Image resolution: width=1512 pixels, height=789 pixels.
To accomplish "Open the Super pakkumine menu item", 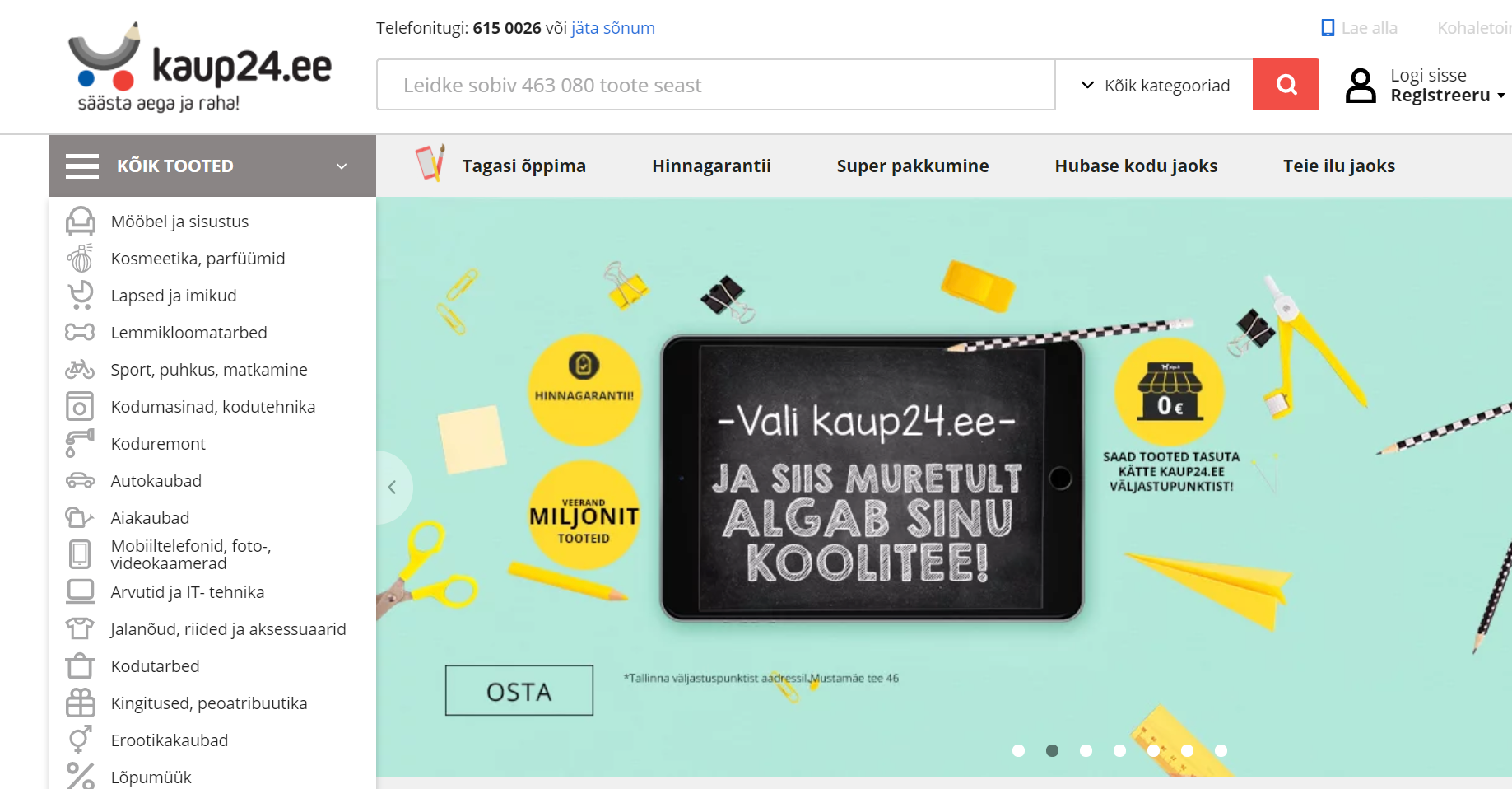I will point(913,166).
